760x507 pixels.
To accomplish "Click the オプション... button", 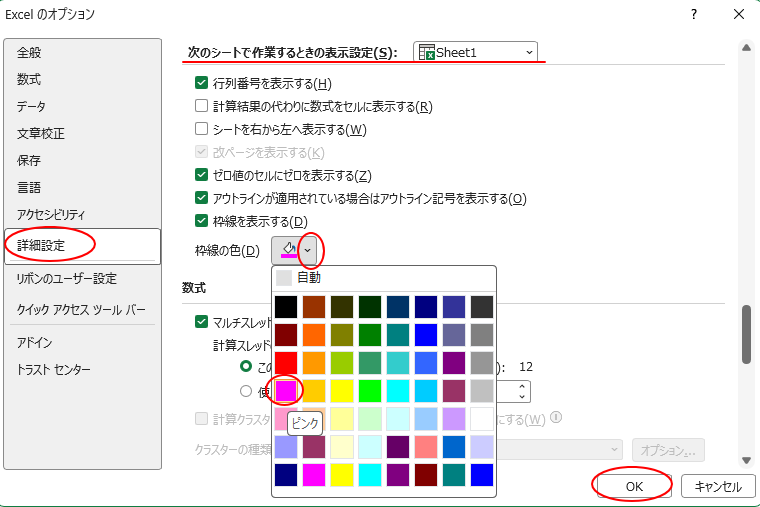I will click(668, 450).
